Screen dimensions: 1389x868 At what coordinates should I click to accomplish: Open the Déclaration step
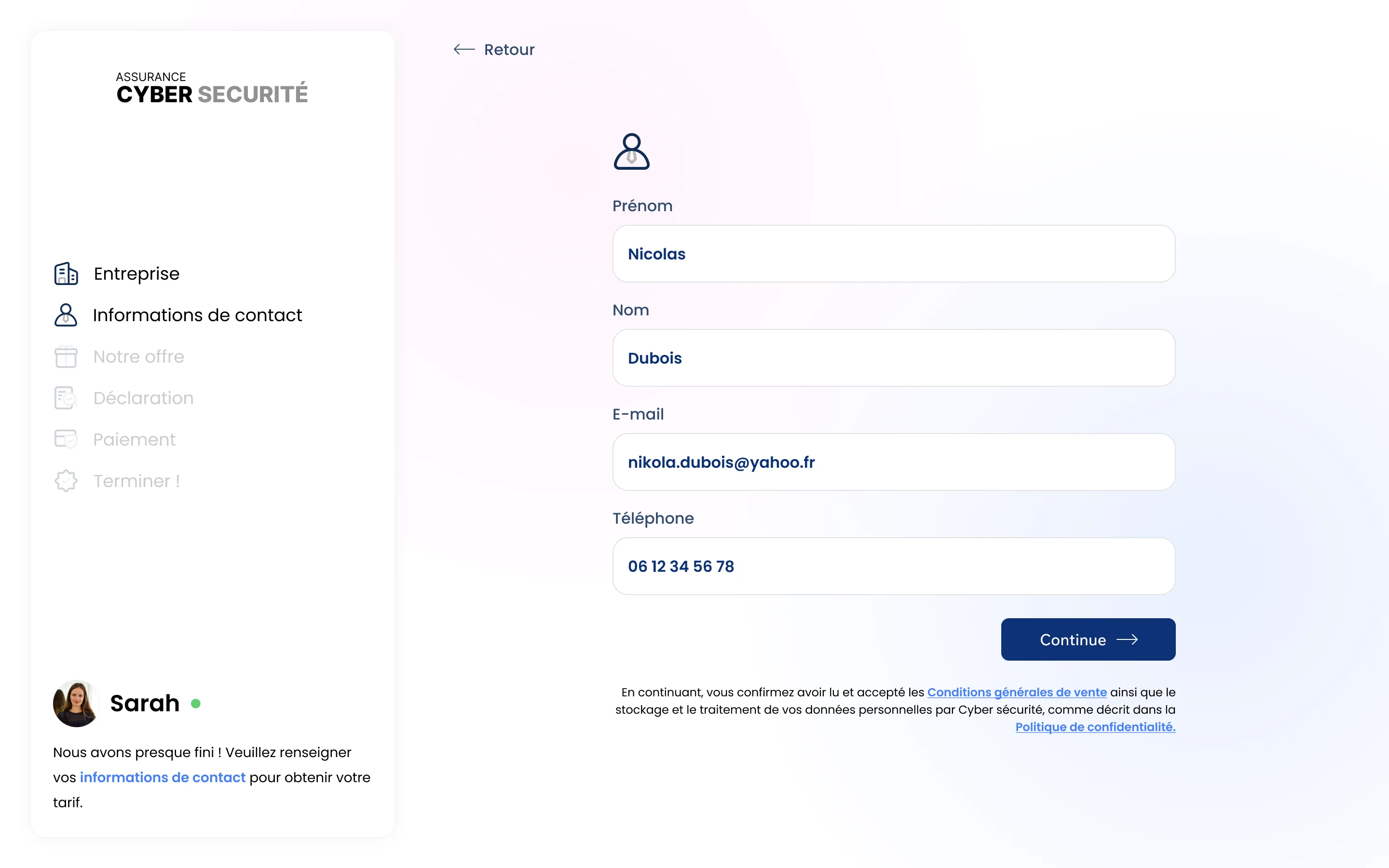[124, 398]
